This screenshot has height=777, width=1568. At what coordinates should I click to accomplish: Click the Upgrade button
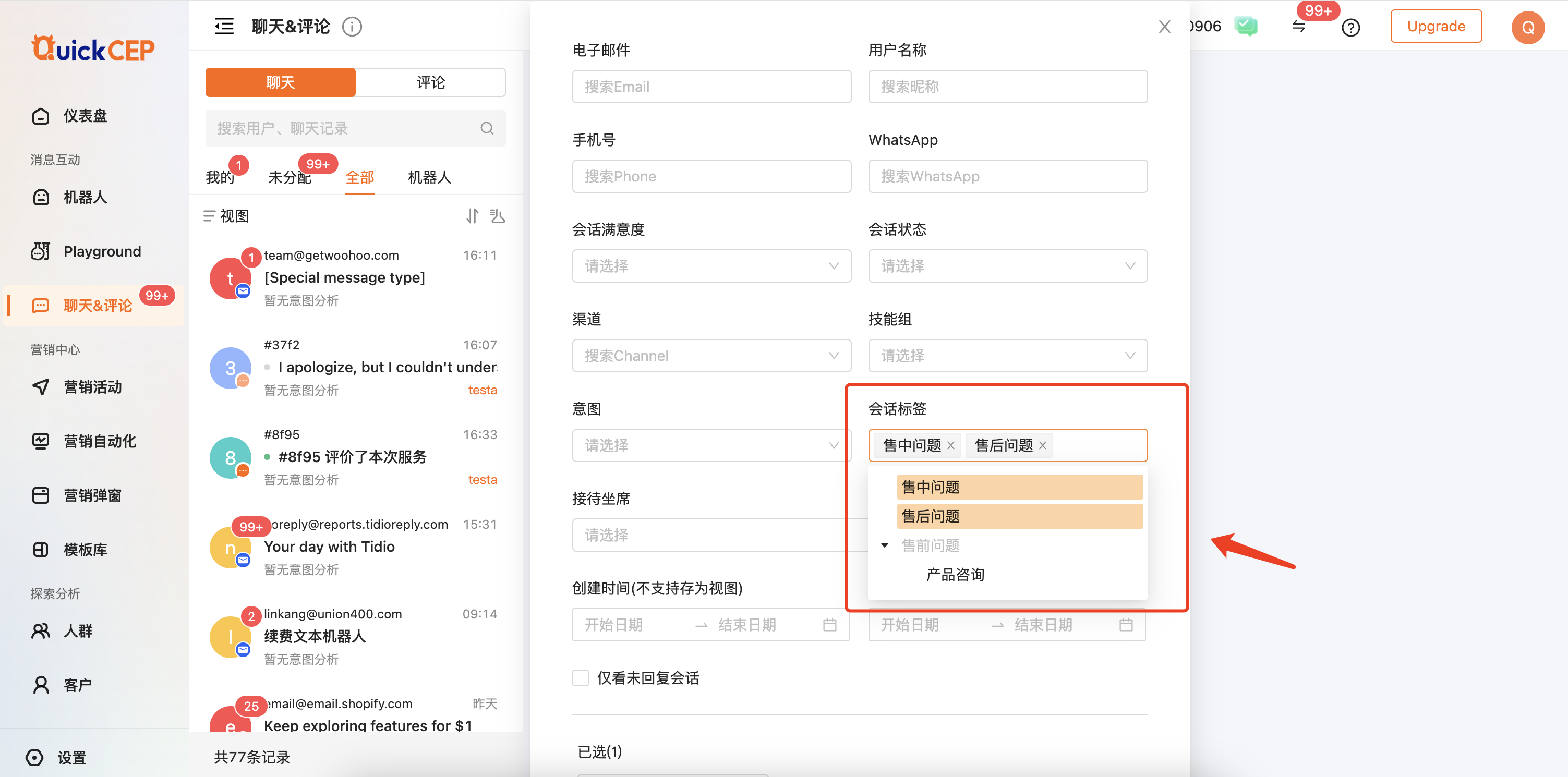(x=1436, y=26)
